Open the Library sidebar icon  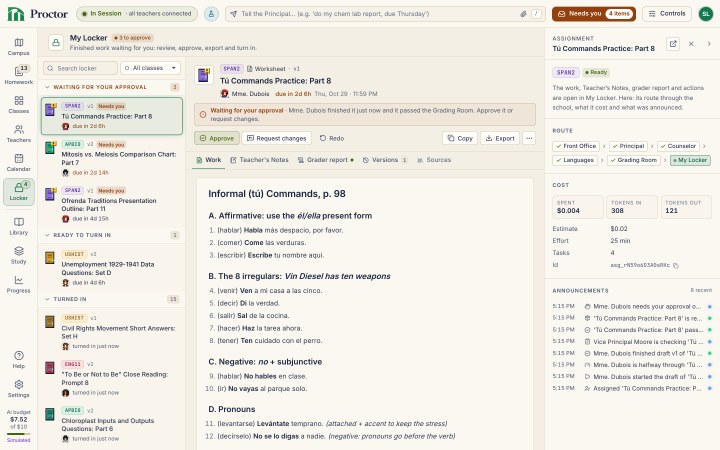tap(18, 226)
